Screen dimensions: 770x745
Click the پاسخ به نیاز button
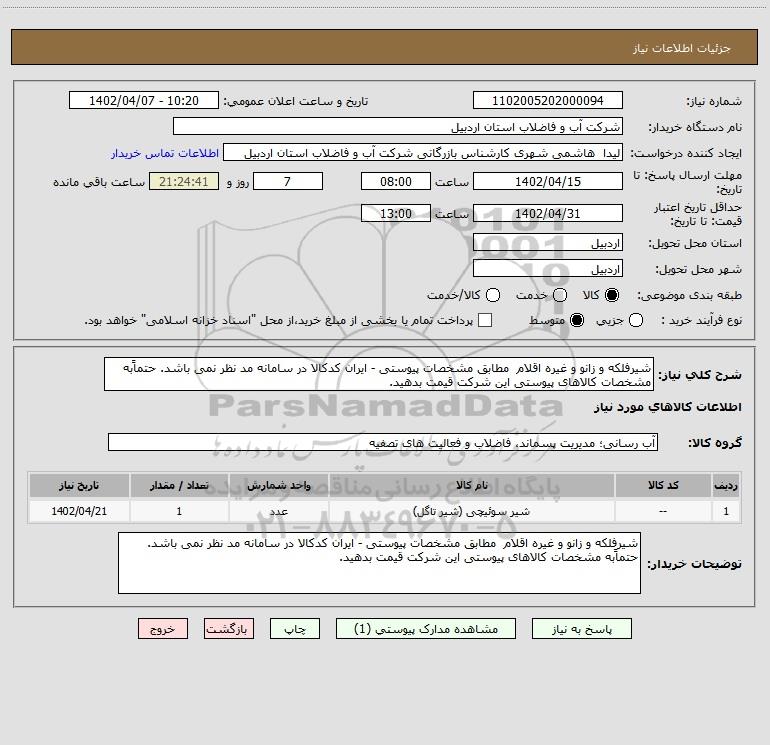582,629
